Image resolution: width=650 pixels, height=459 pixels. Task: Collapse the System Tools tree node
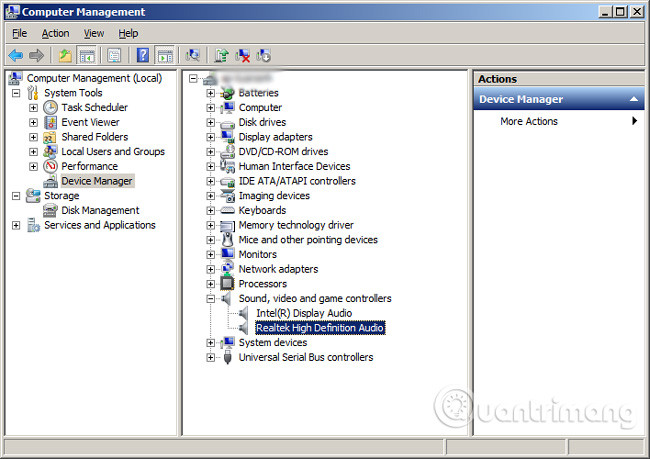16,93
